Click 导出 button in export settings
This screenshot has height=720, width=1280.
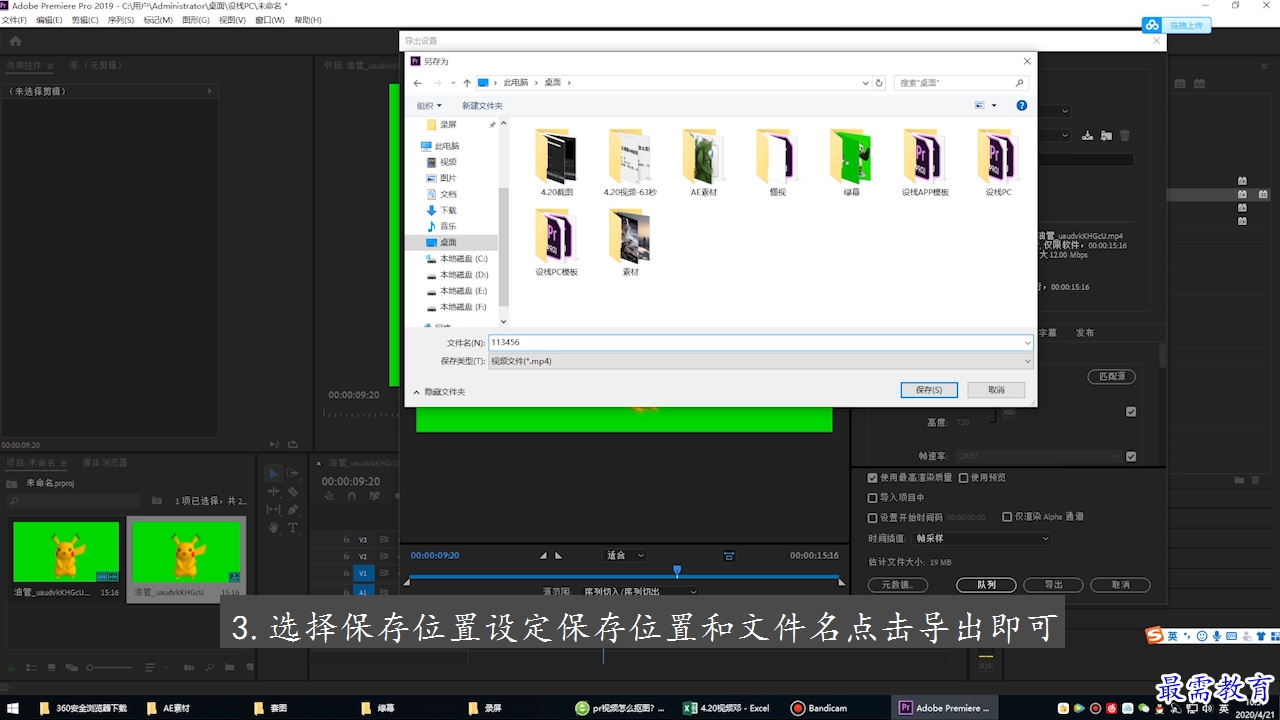tap(1054, 585)
